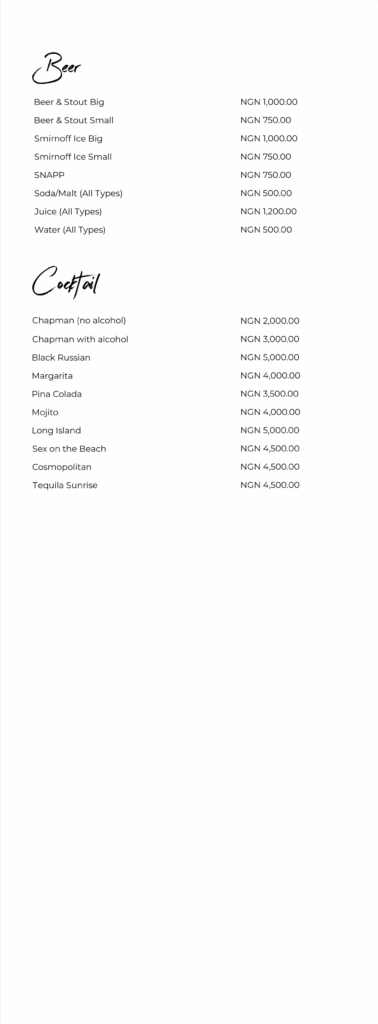Screen dimensions: 378x1024
Task: Select the Beer & Stout Small item
Action: (x=74, y=120)
